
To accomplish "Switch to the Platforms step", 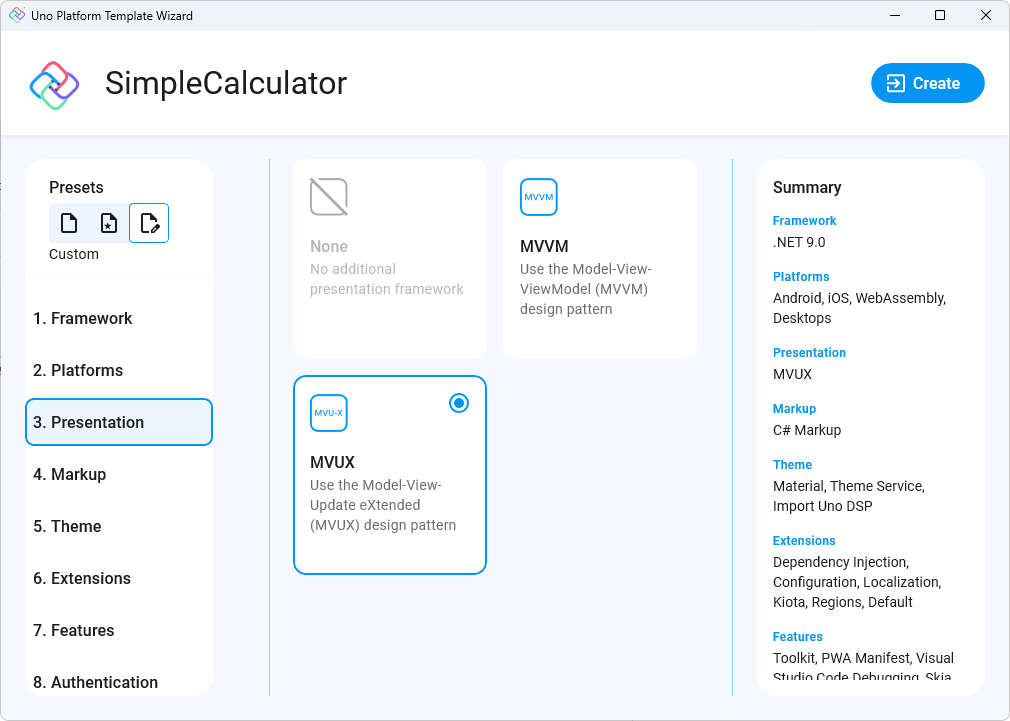I will pyautogui.click(x=119, y=370).
